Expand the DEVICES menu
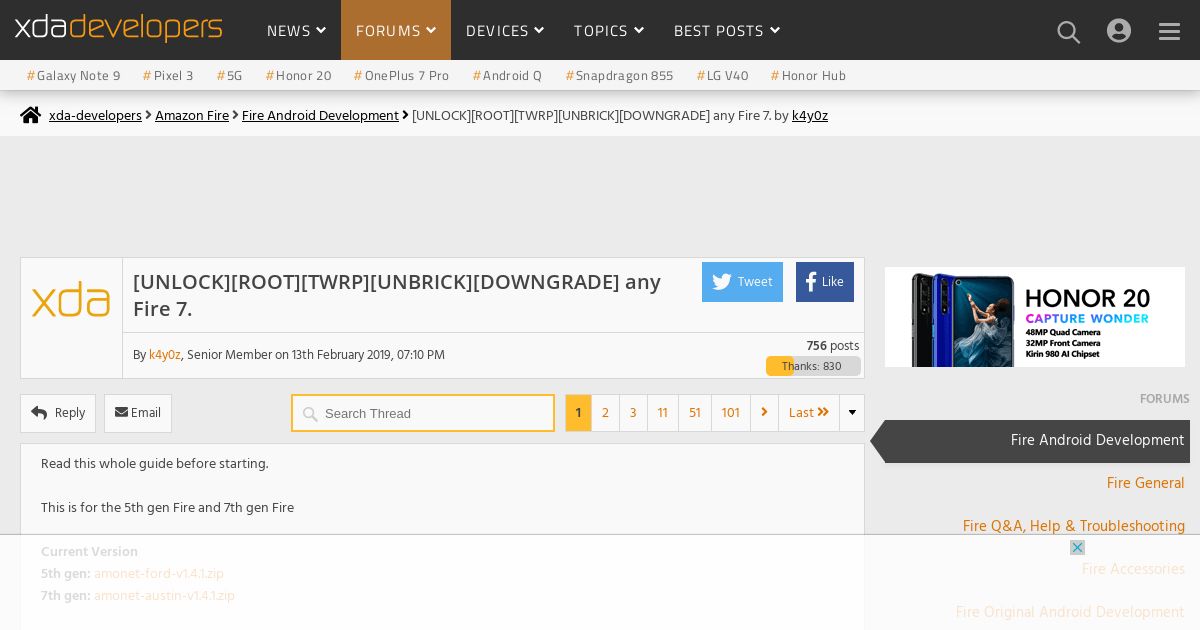This screenshot has width=1200, height=630. [505, 31]
